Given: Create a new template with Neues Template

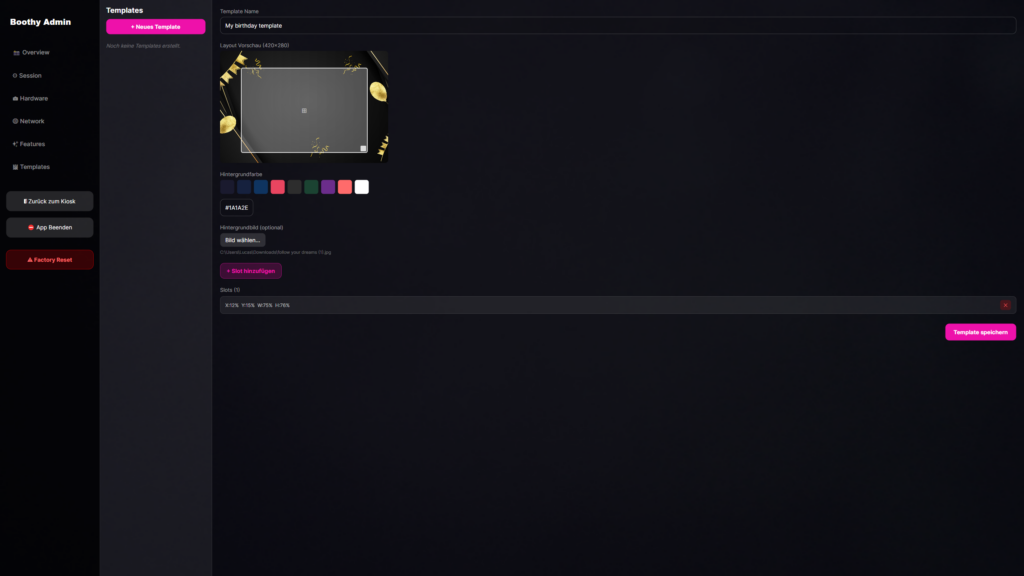Looking at the screenshot, I should click(155, 27).
